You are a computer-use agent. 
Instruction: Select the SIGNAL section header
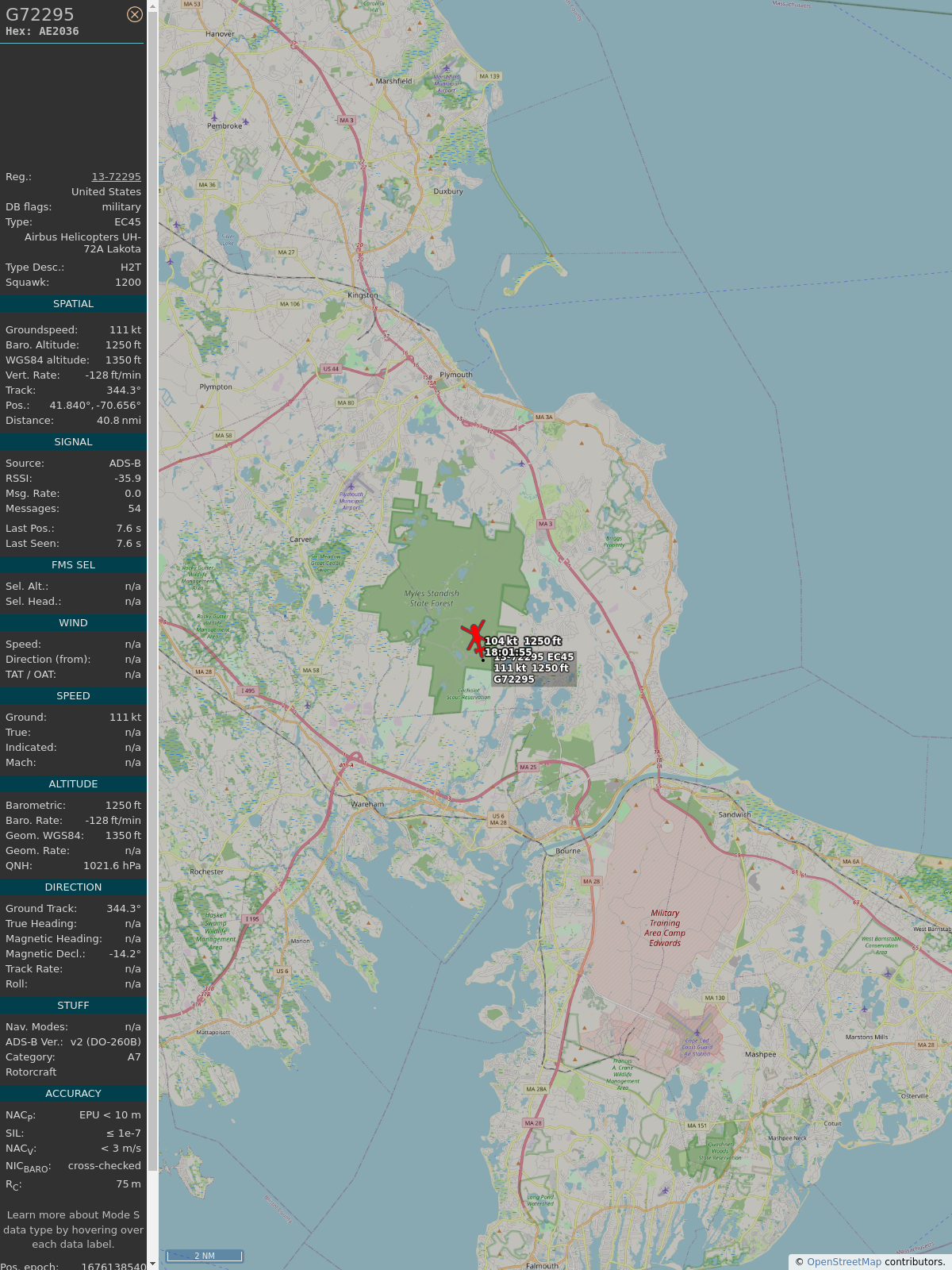pos(73,442)
